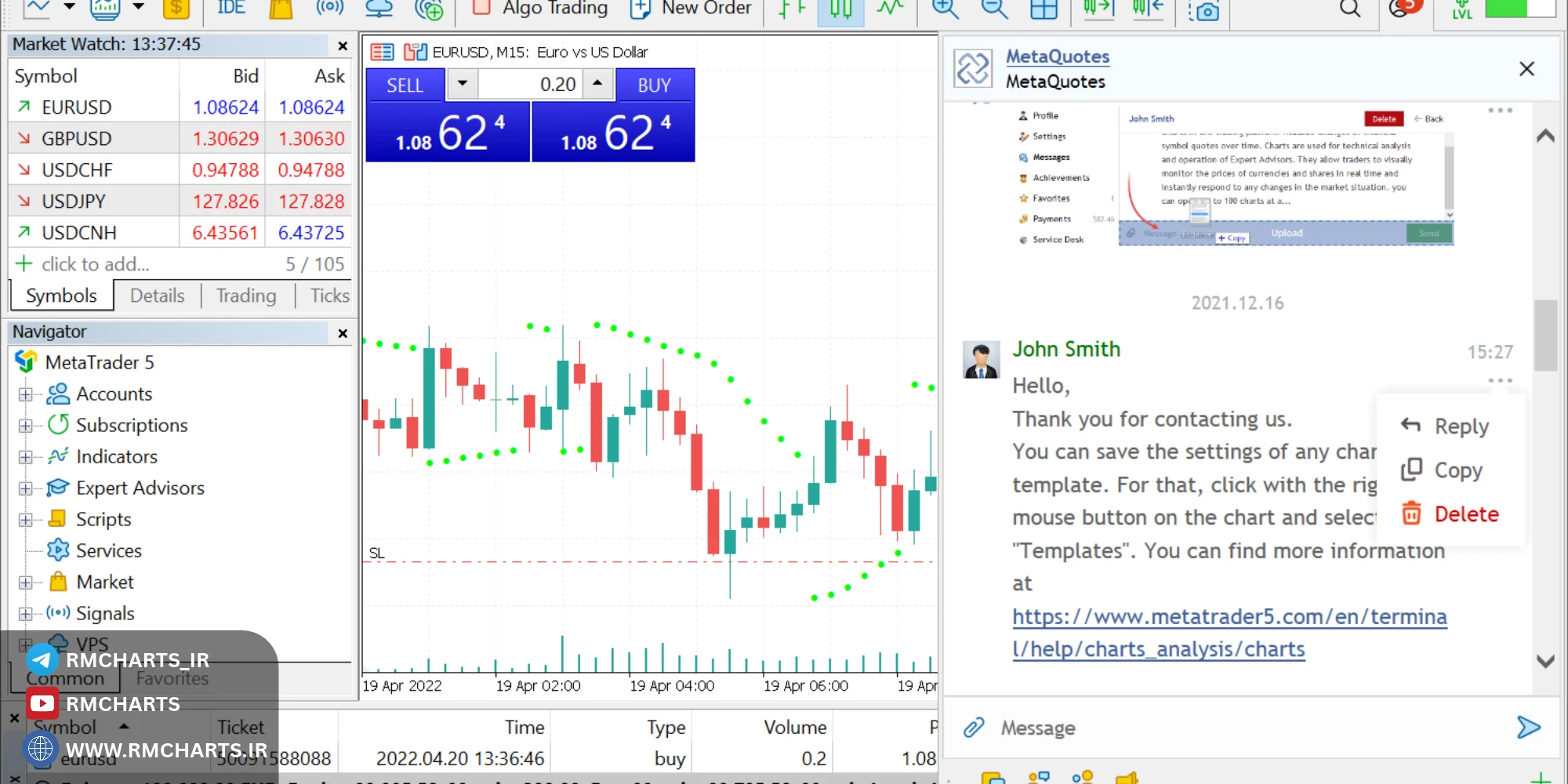Expand the Accounts node in Navigator
Image resolution: width=1568 pixels, height=784 pixels.
[26, 394]
